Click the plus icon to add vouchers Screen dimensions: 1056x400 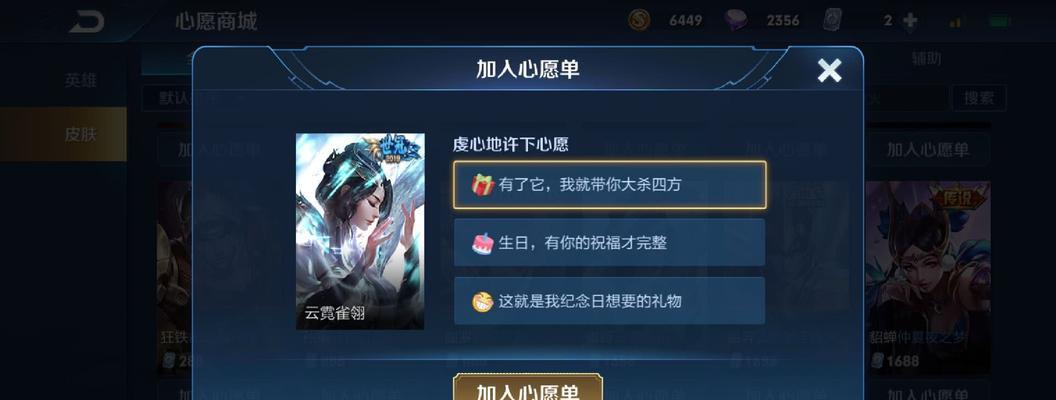910,20
